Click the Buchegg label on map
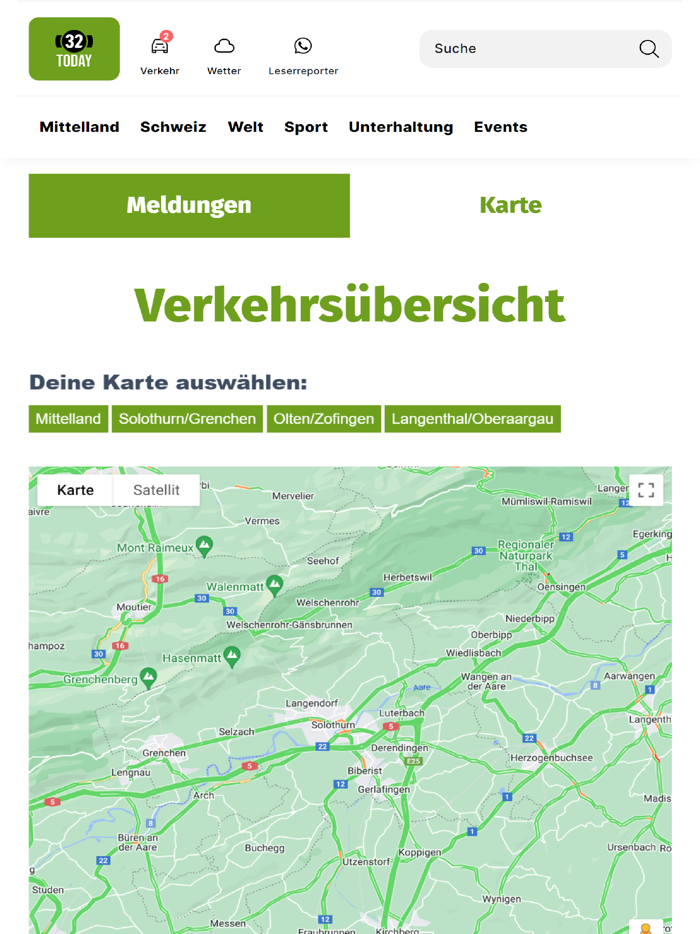This screenshot has width=700, height=934. [265, 848]
